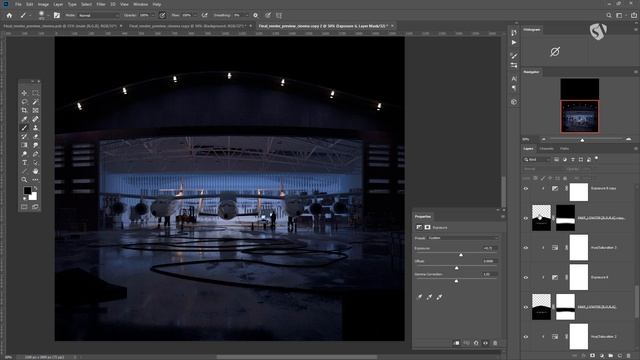Hide the Exposure 4 layer

tap(526, 278)
